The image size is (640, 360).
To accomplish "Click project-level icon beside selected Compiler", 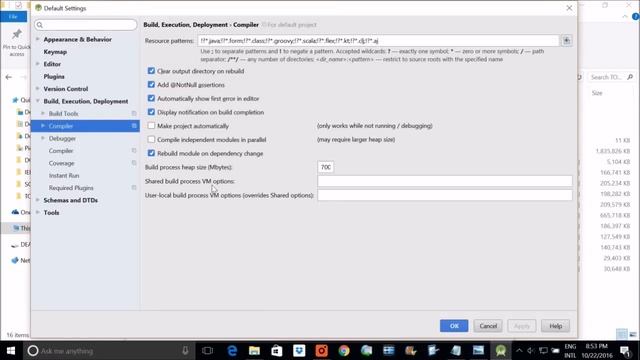I will pyautogui.click(x=134, y=126).
